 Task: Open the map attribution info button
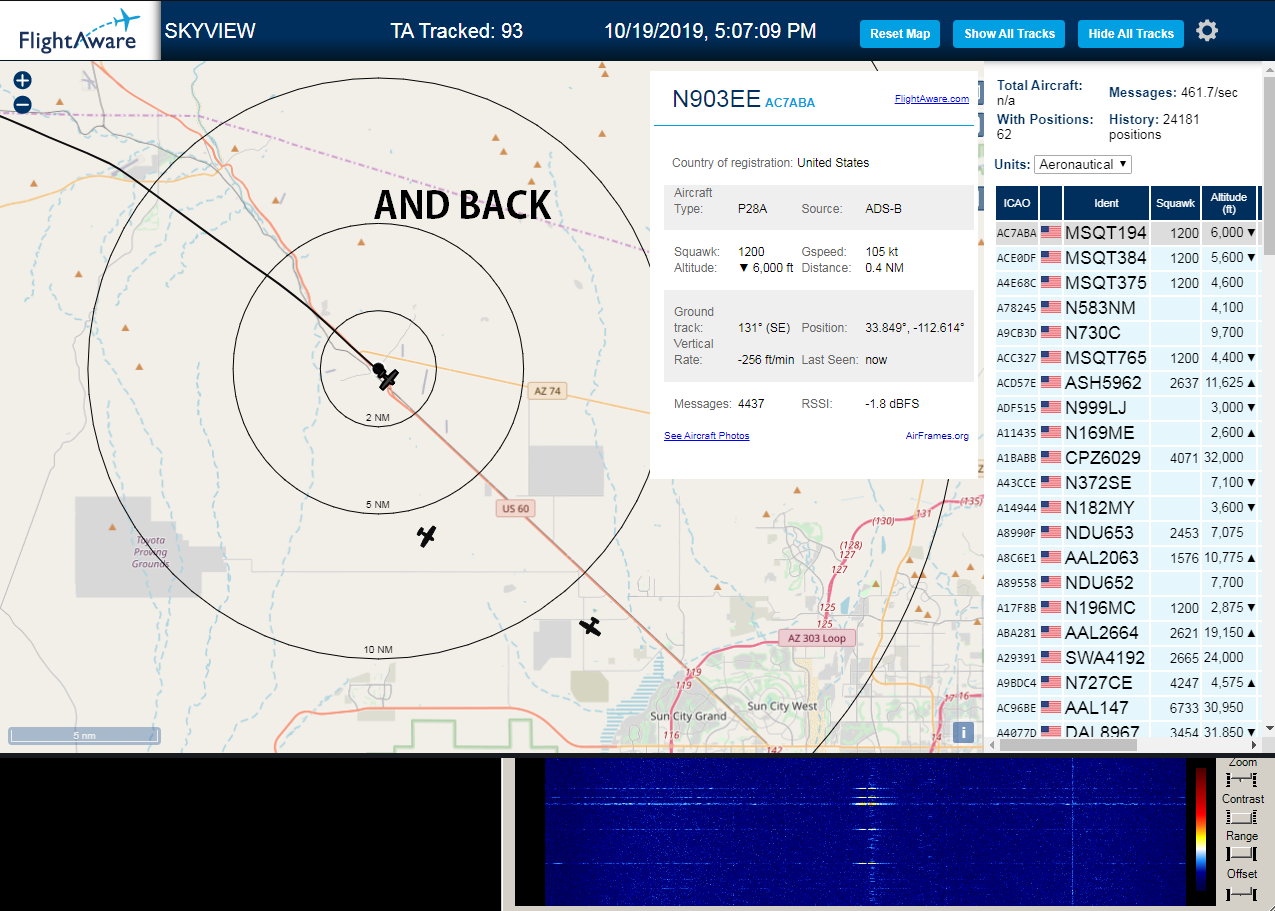(x=964, y=732)
